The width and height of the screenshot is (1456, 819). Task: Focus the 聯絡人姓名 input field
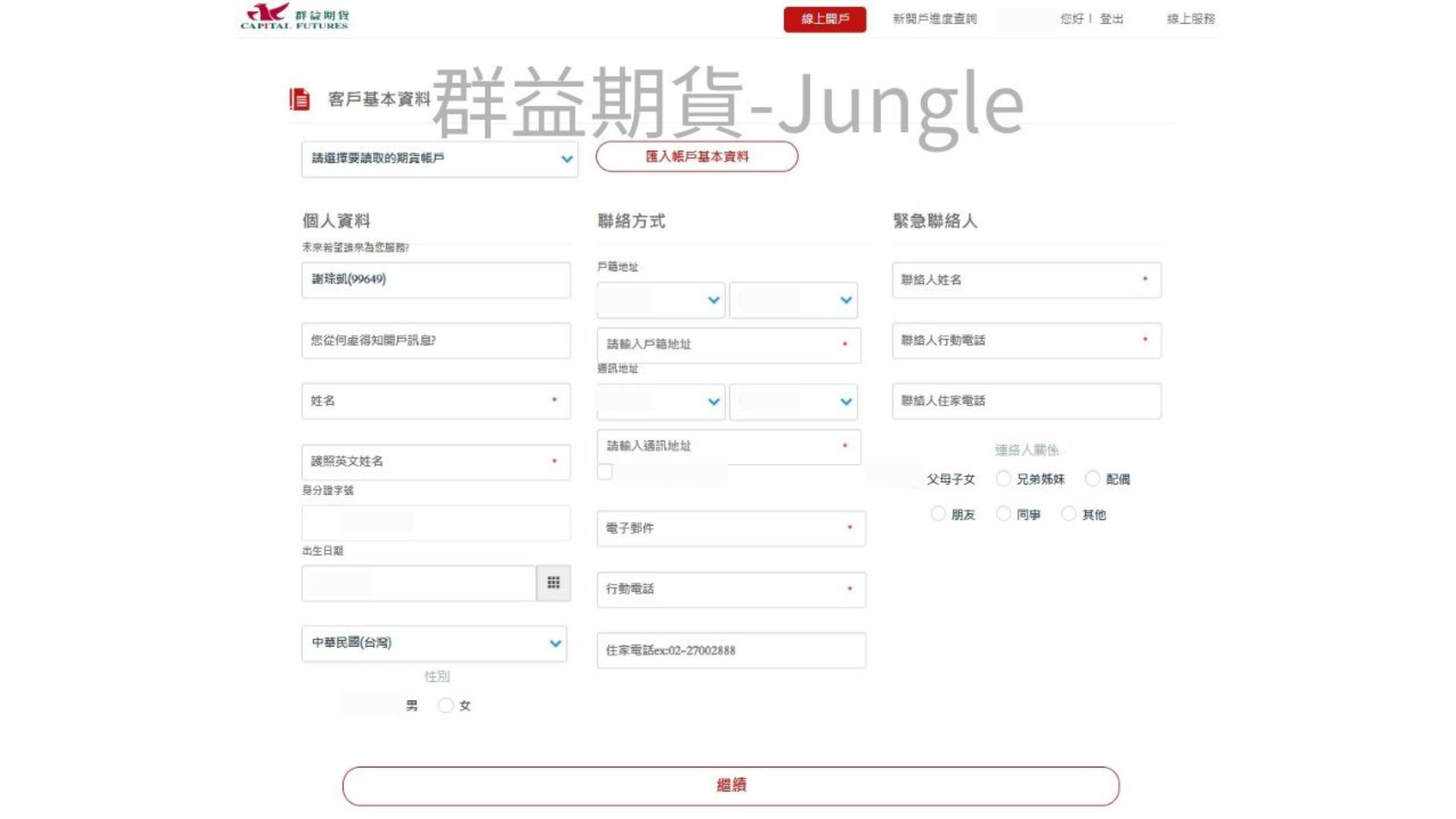point(1025,280)
